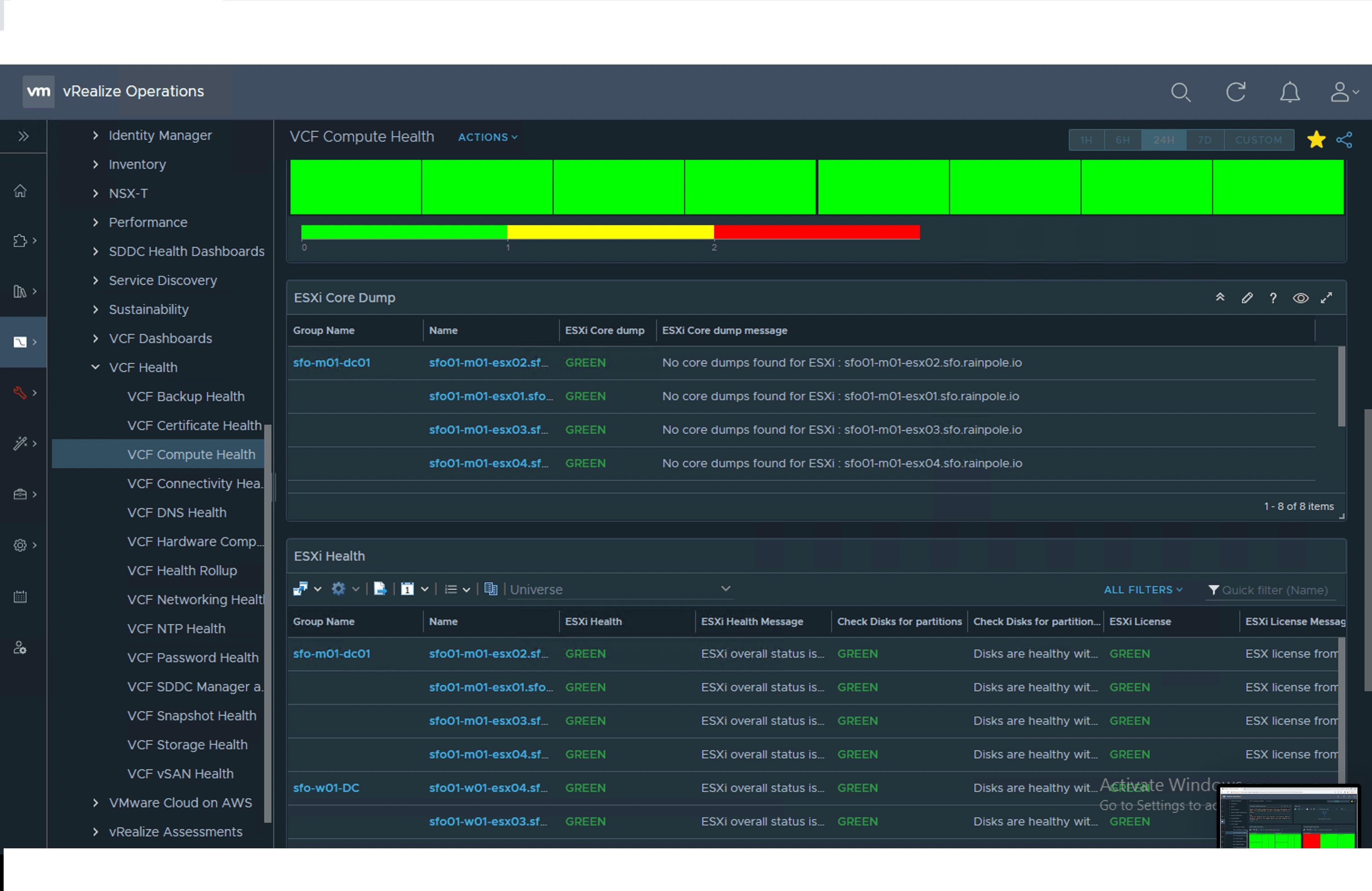
Task: Open the notifications bell icon
Action: pyautogui.click(x=1289, y=92)
